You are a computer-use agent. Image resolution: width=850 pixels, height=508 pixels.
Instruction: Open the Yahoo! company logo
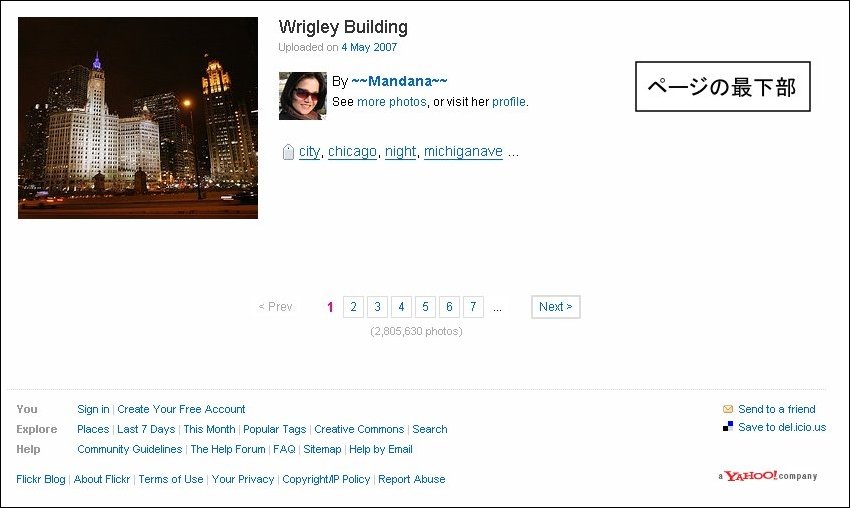[x=768, y=476]
